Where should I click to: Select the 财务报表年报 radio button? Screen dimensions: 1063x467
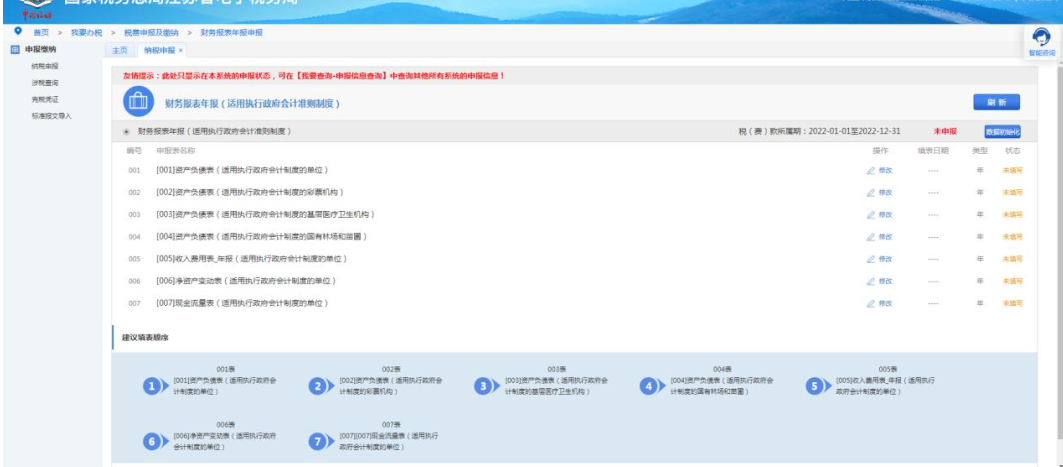tap(126, 131)
